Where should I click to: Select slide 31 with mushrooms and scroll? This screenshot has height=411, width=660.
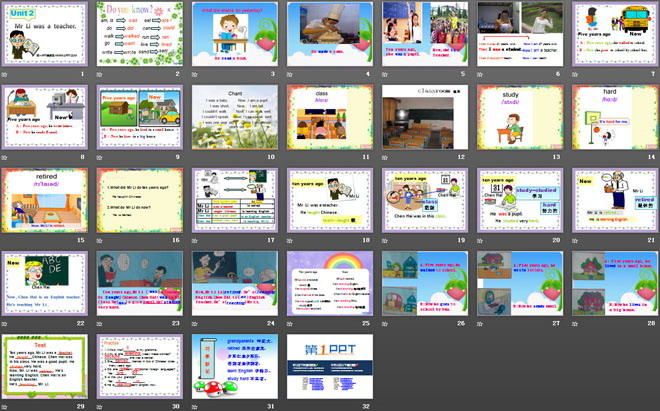pos(235,366)
